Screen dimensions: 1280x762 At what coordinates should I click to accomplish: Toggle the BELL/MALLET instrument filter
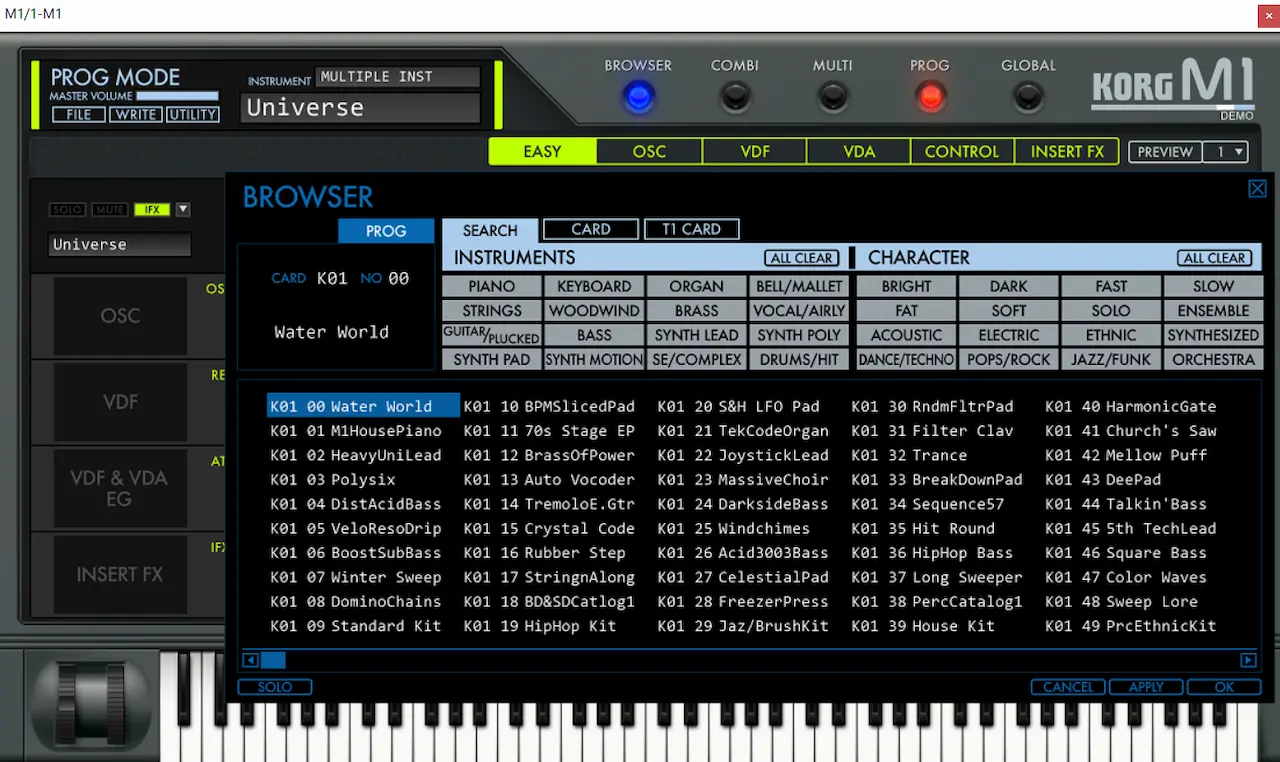point(799,286)
